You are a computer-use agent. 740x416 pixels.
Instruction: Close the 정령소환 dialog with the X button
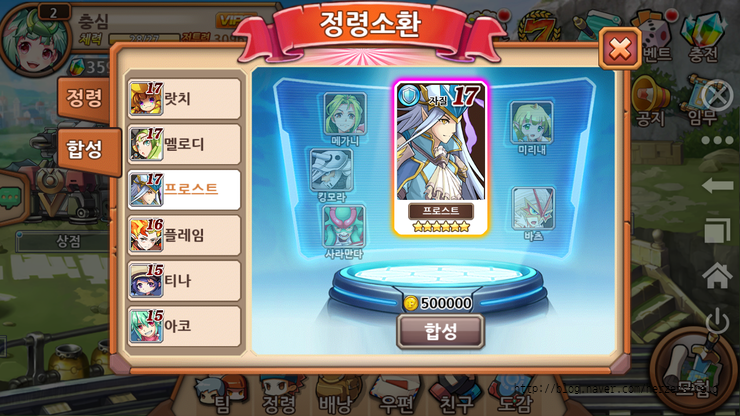(620, 48)
